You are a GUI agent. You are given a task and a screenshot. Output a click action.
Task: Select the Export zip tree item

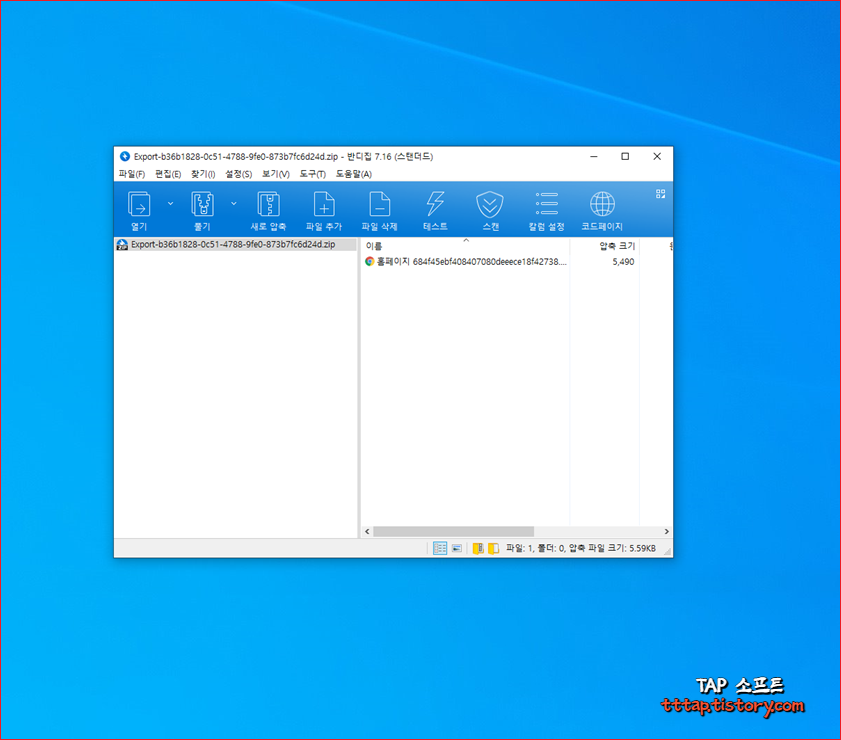click(x=235, y=245)
